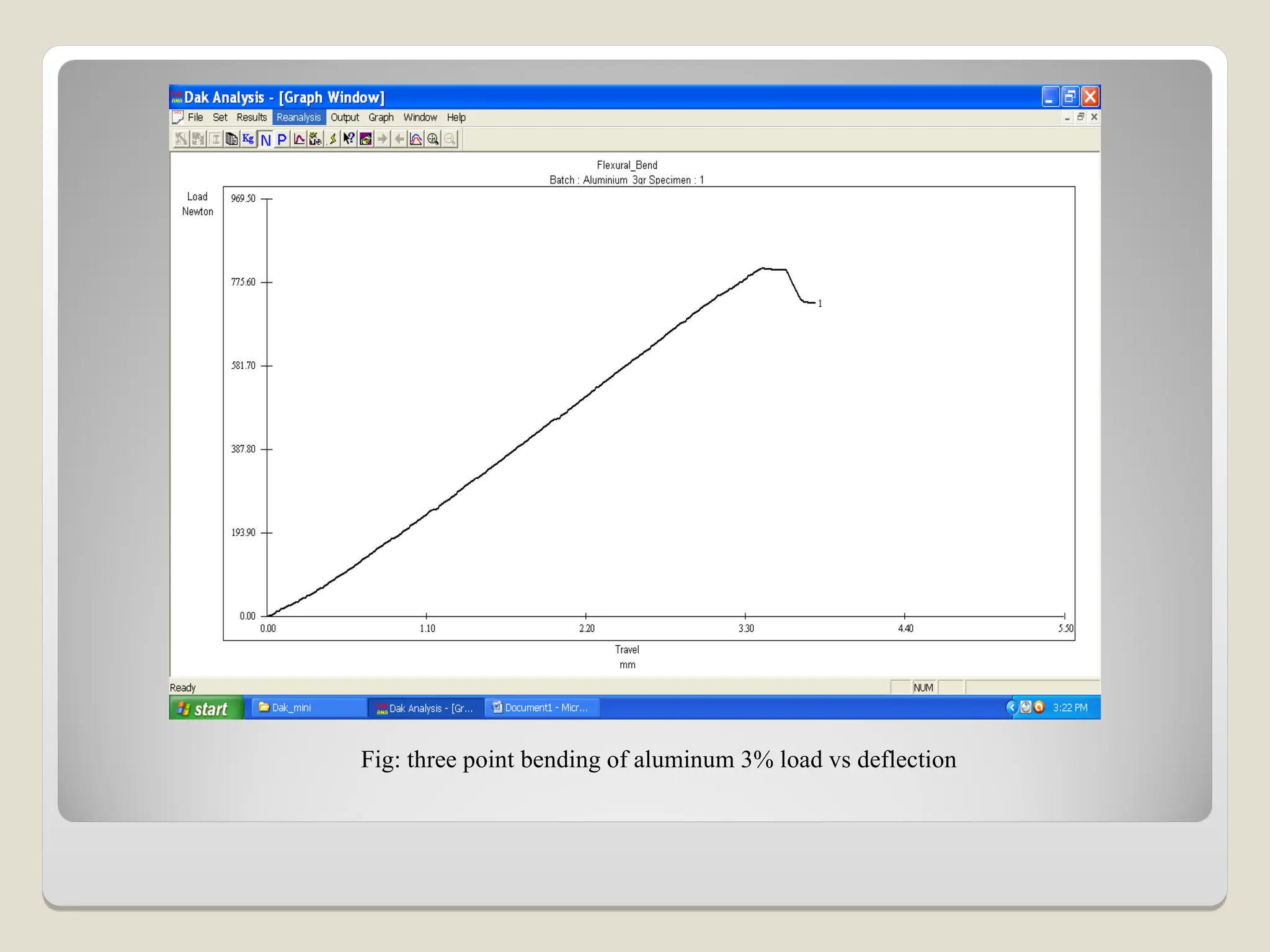Open Dak_mini folder in taskbar
Image resolution: width=1270 pixels, height=952 pixels.
(308, 708)
